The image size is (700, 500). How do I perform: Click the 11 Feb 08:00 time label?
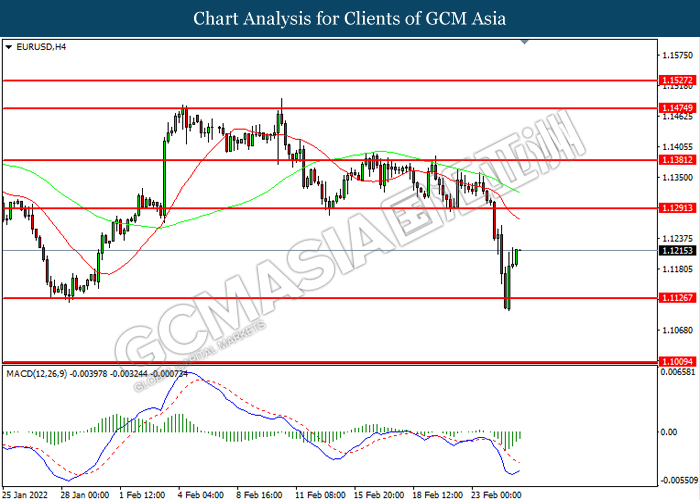(x=320, y=495)
